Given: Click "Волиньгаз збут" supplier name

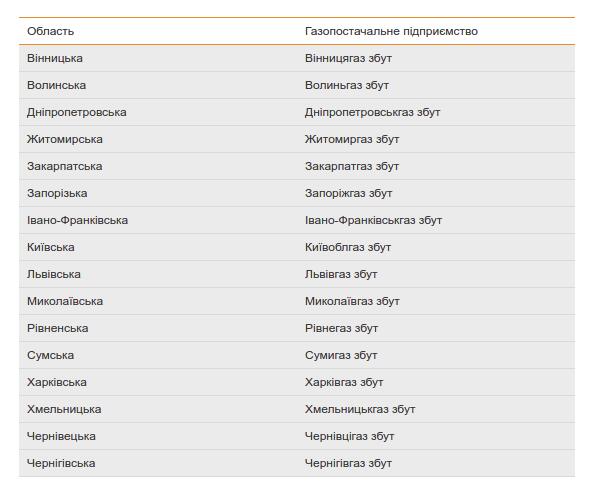Looking at the screenshot, I should 347,85.
